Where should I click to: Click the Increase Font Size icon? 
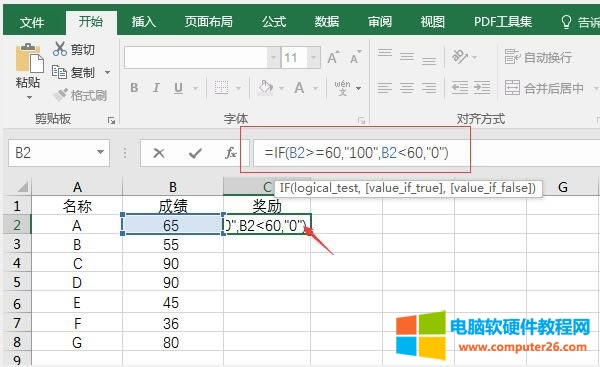coord(334,57)
